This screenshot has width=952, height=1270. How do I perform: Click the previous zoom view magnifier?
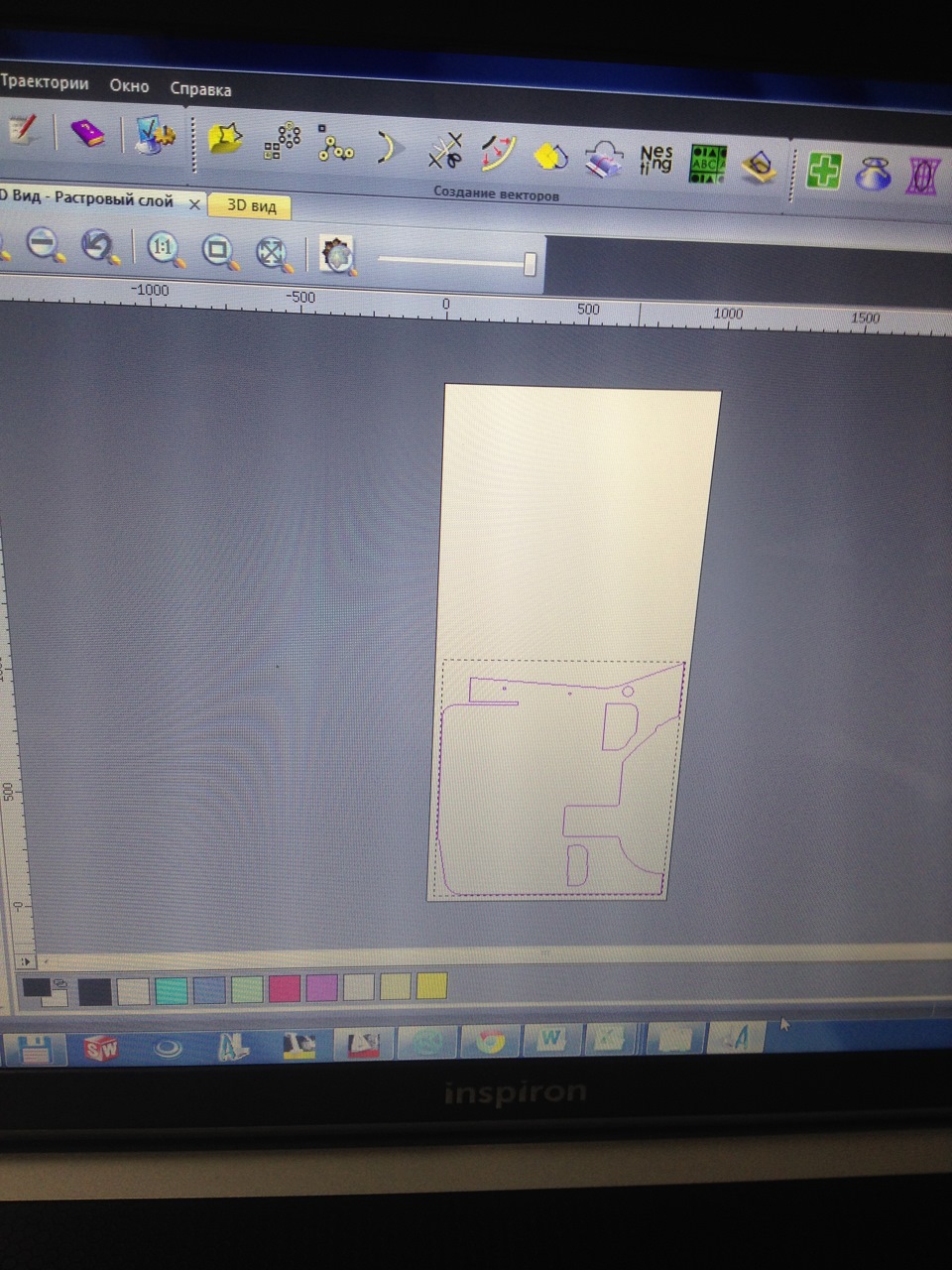[100, 245]
